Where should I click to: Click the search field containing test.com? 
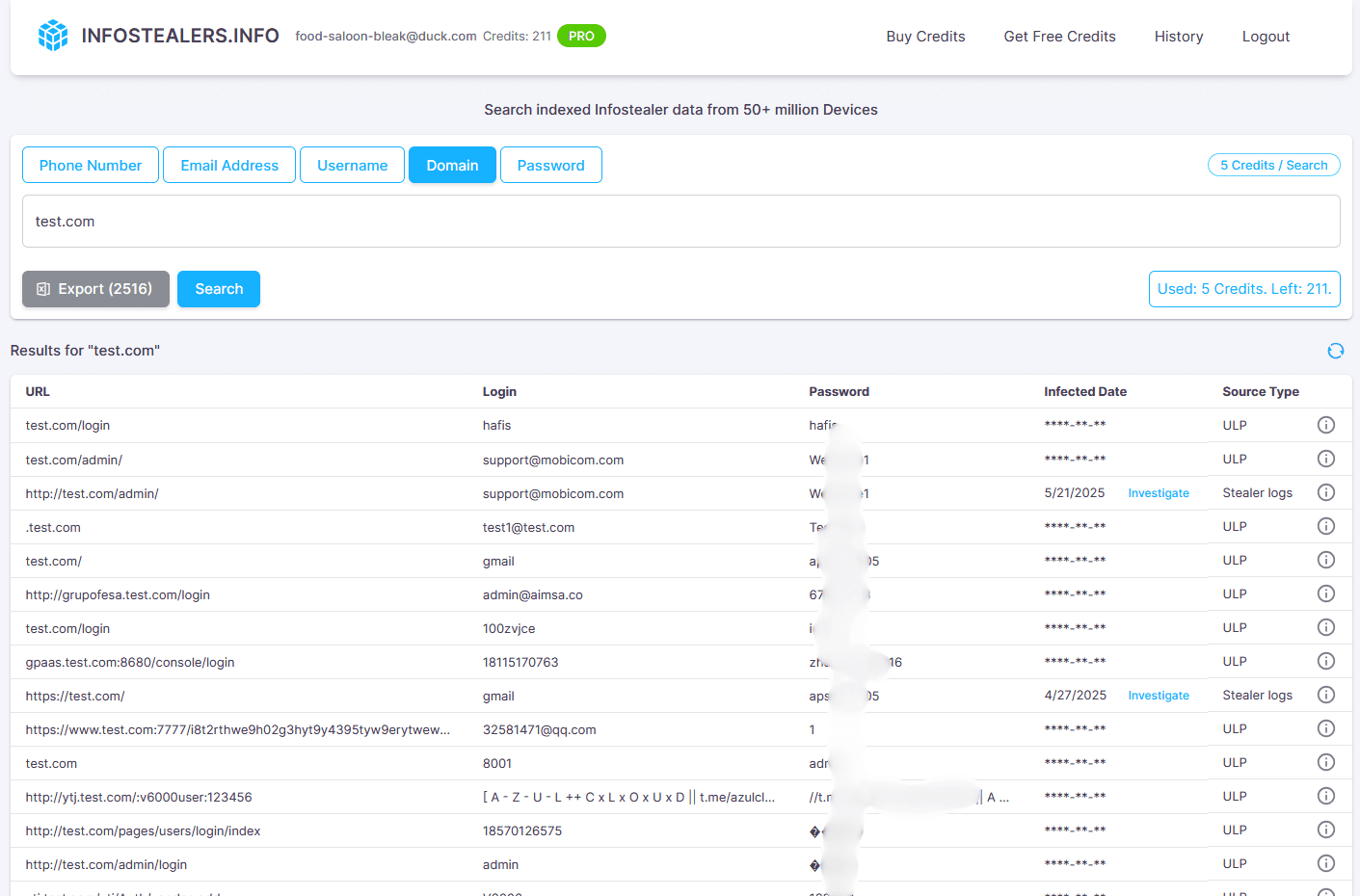(680, 222)
